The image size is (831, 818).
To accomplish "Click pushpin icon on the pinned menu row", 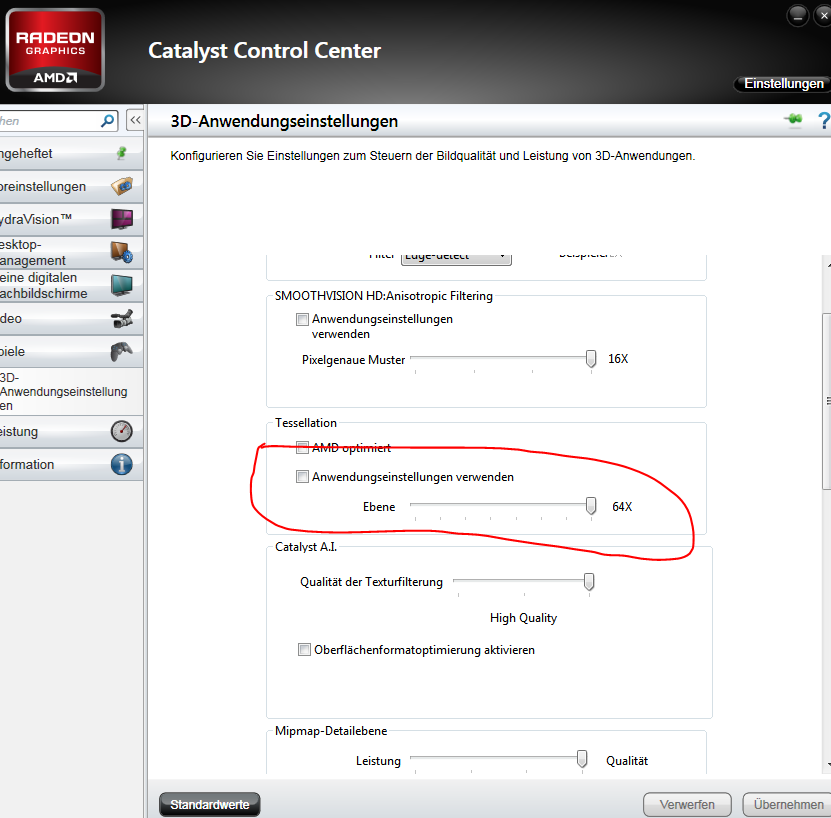I will (122, 153).
